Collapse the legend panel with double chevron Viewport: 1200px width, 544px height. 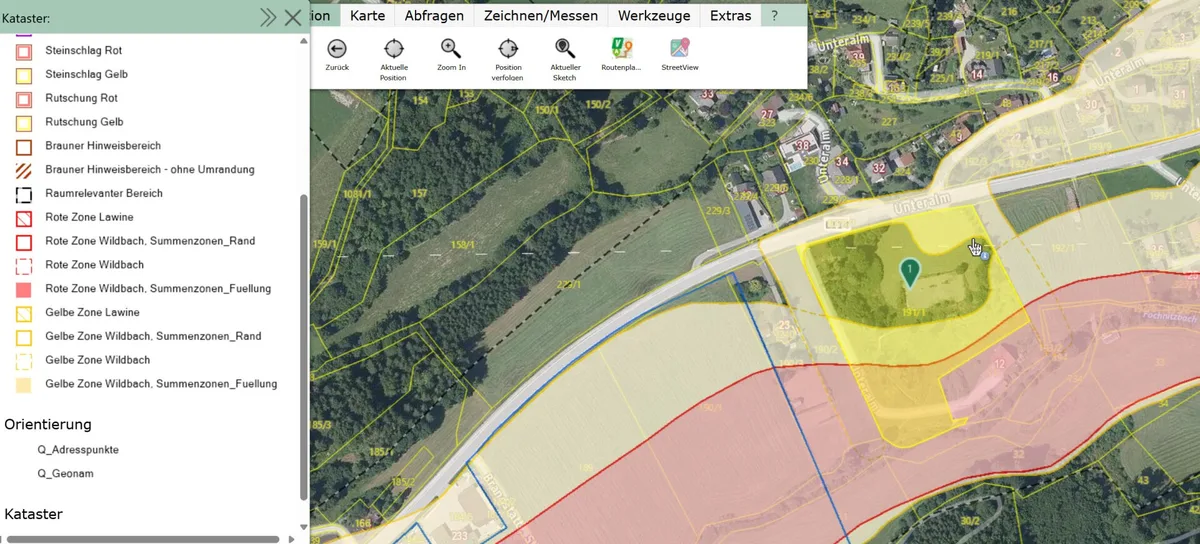pyautogui.click(x=268, y=17)
